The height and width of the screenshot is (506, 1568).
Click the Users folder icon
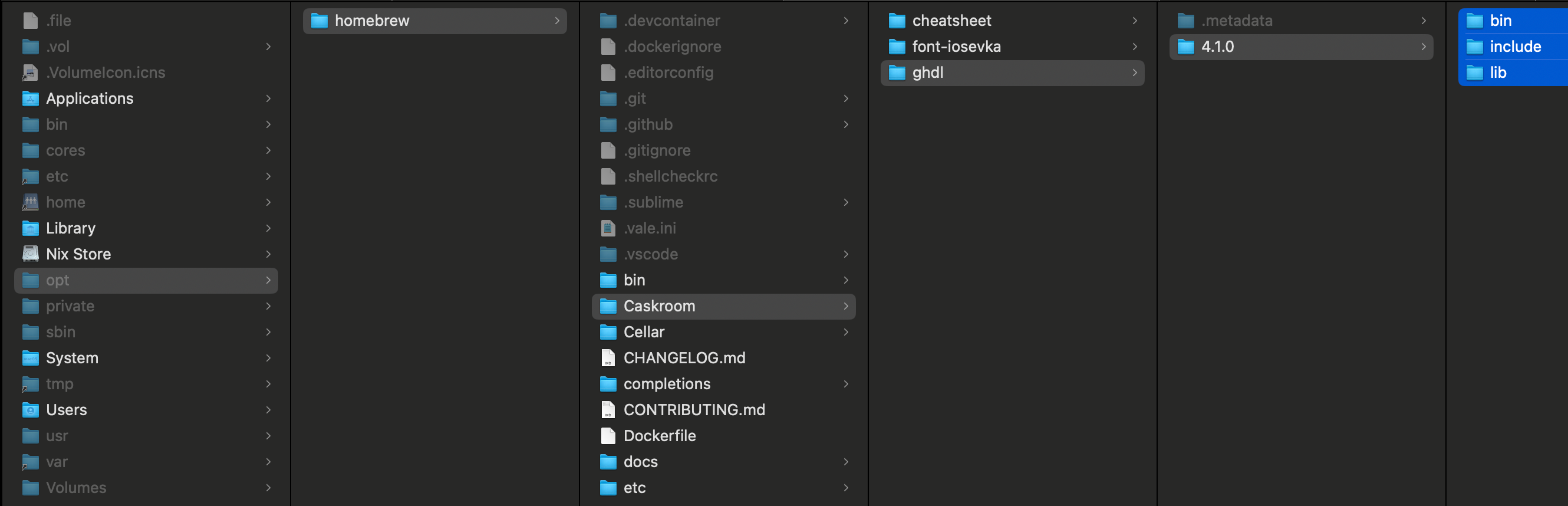click(x=31, y=410)
